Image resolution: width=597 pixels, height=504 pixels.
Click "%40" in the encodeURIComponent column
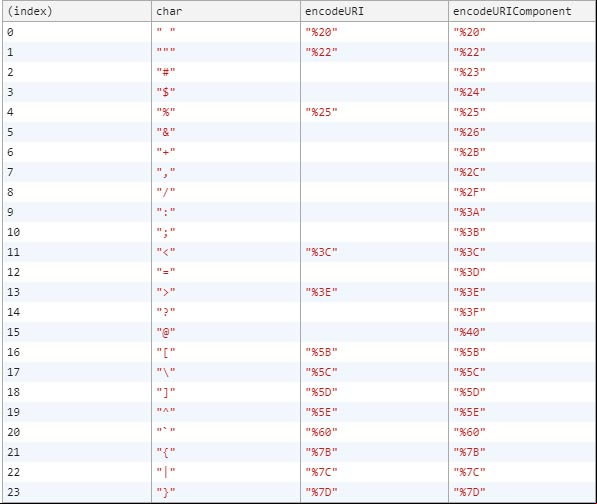click(469, 332)
